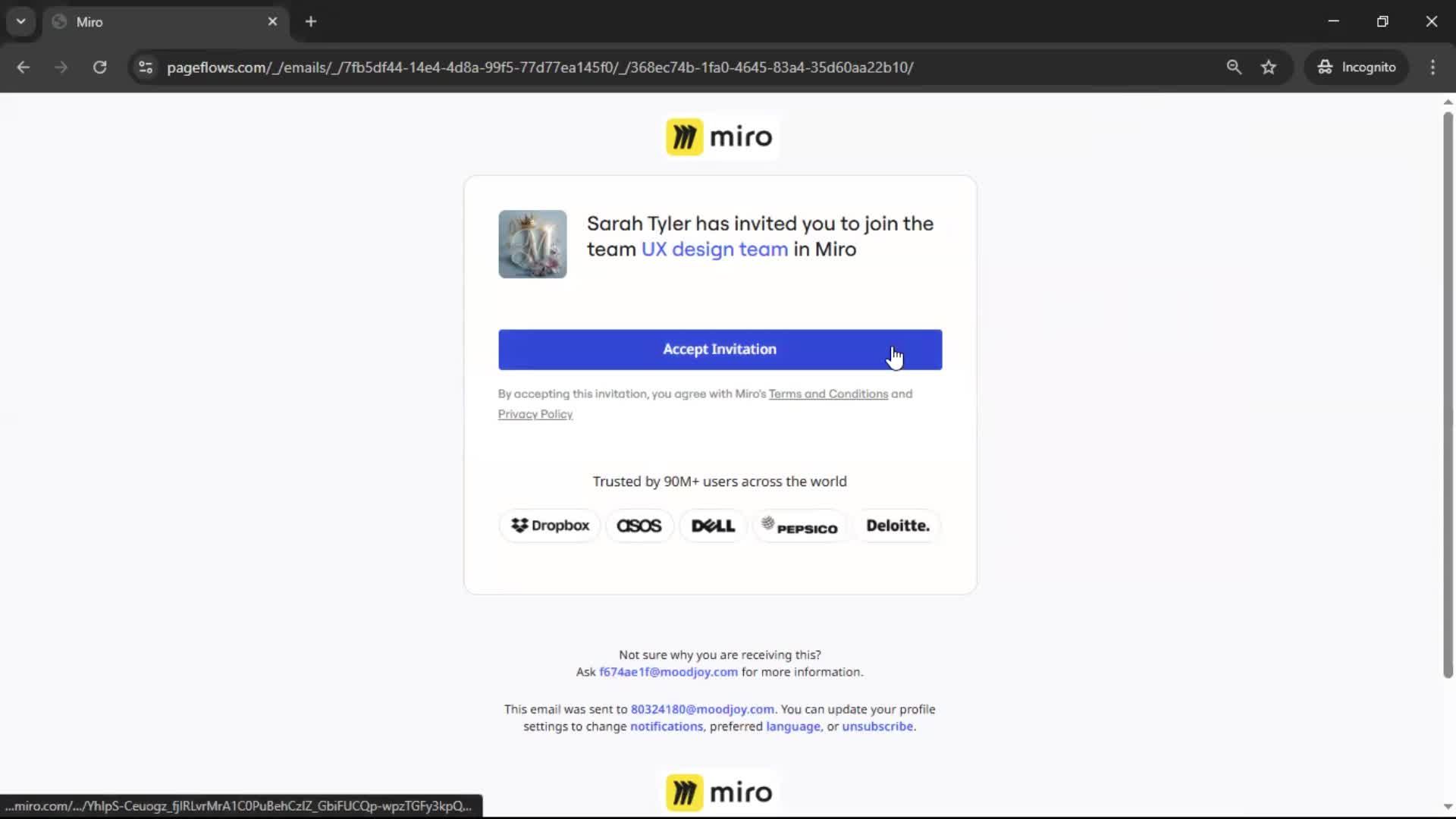Image resolution: width=1456 pixels, height=819 pixels.
Task: Go back using browser back arrow
Action: click(x=24, y=67)
